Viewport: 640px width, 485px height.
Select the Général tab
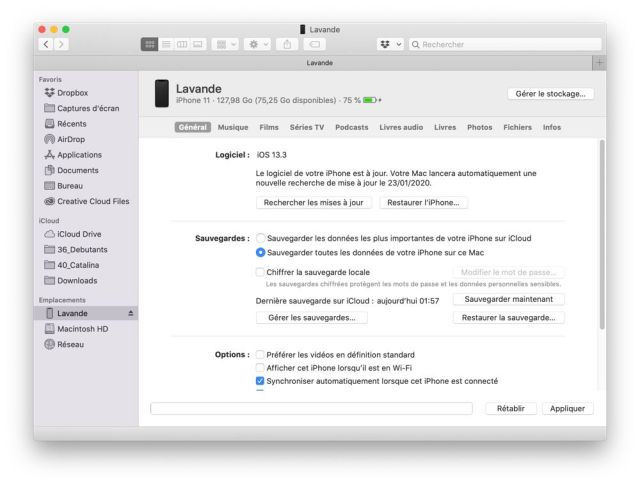pyautogui.click(x=193, y=127)
